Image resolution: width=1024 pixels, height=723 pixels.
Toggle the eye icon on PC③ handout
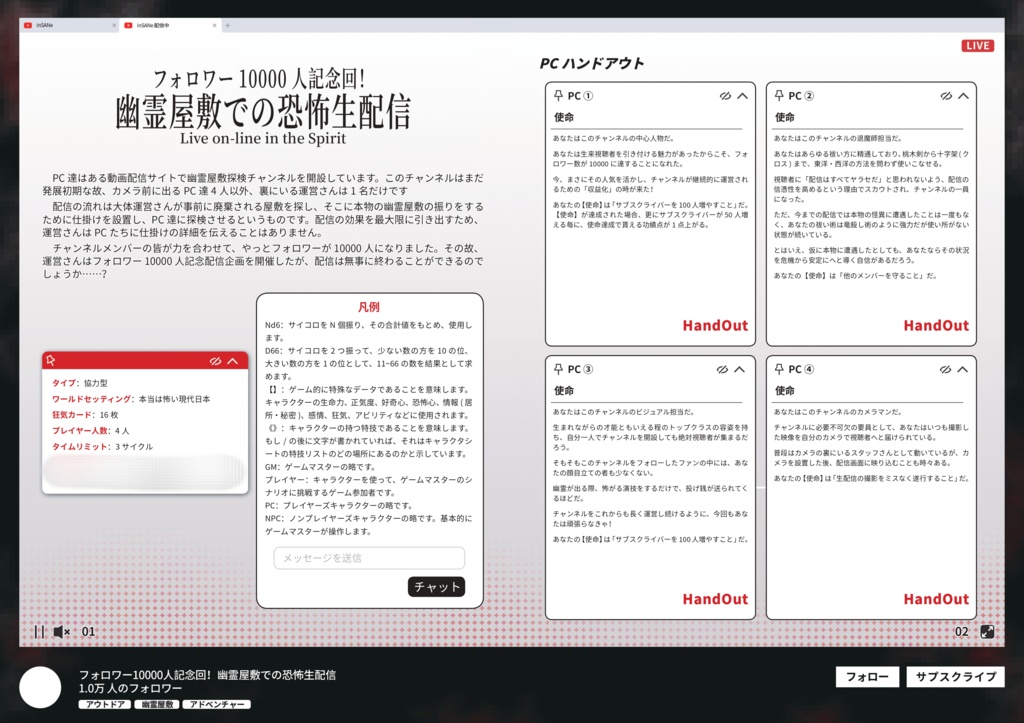pyautogui.click(x=724, y=367)
